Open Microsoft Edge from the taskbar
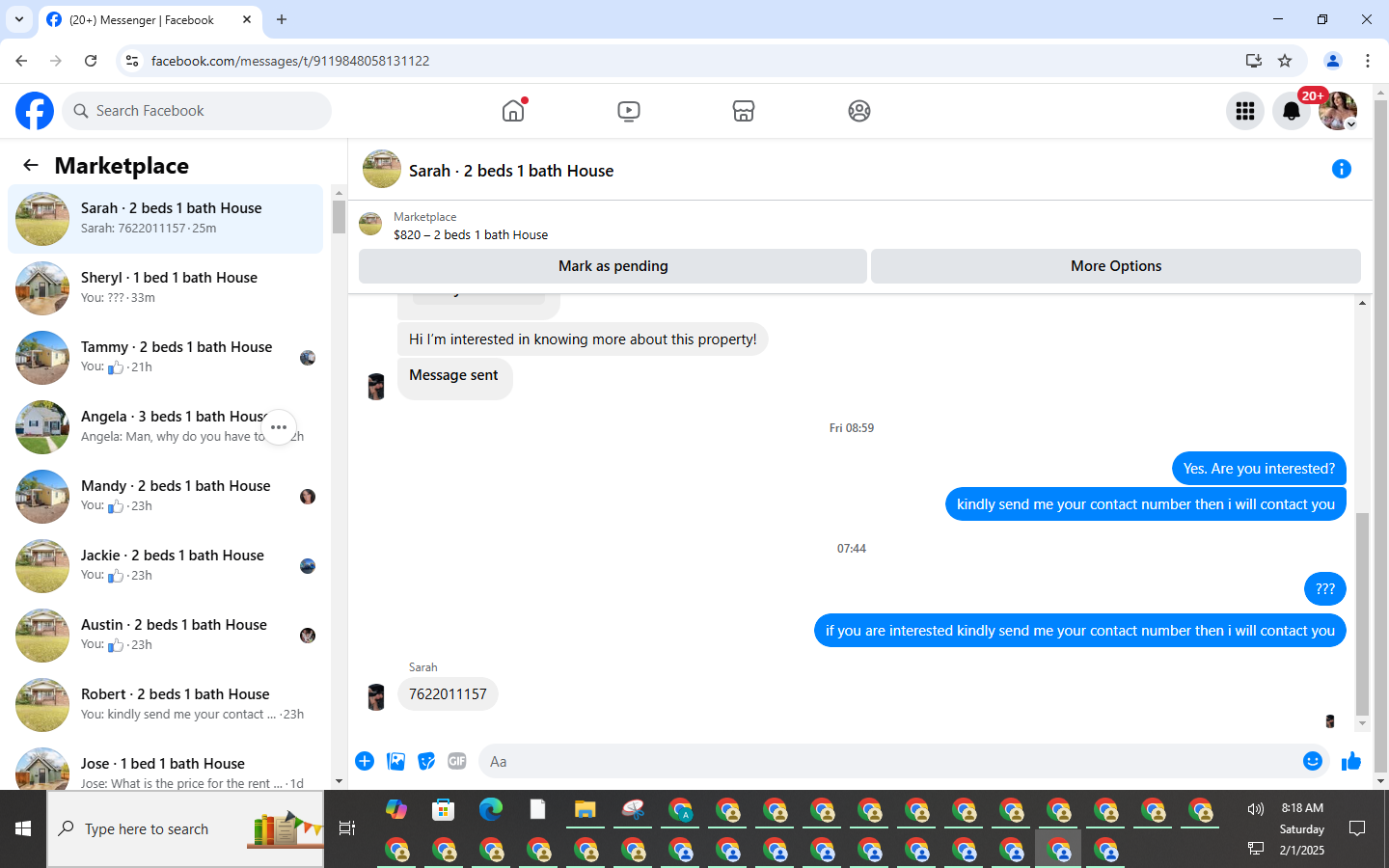1389x868 pixels. click(x=491, y=809)
